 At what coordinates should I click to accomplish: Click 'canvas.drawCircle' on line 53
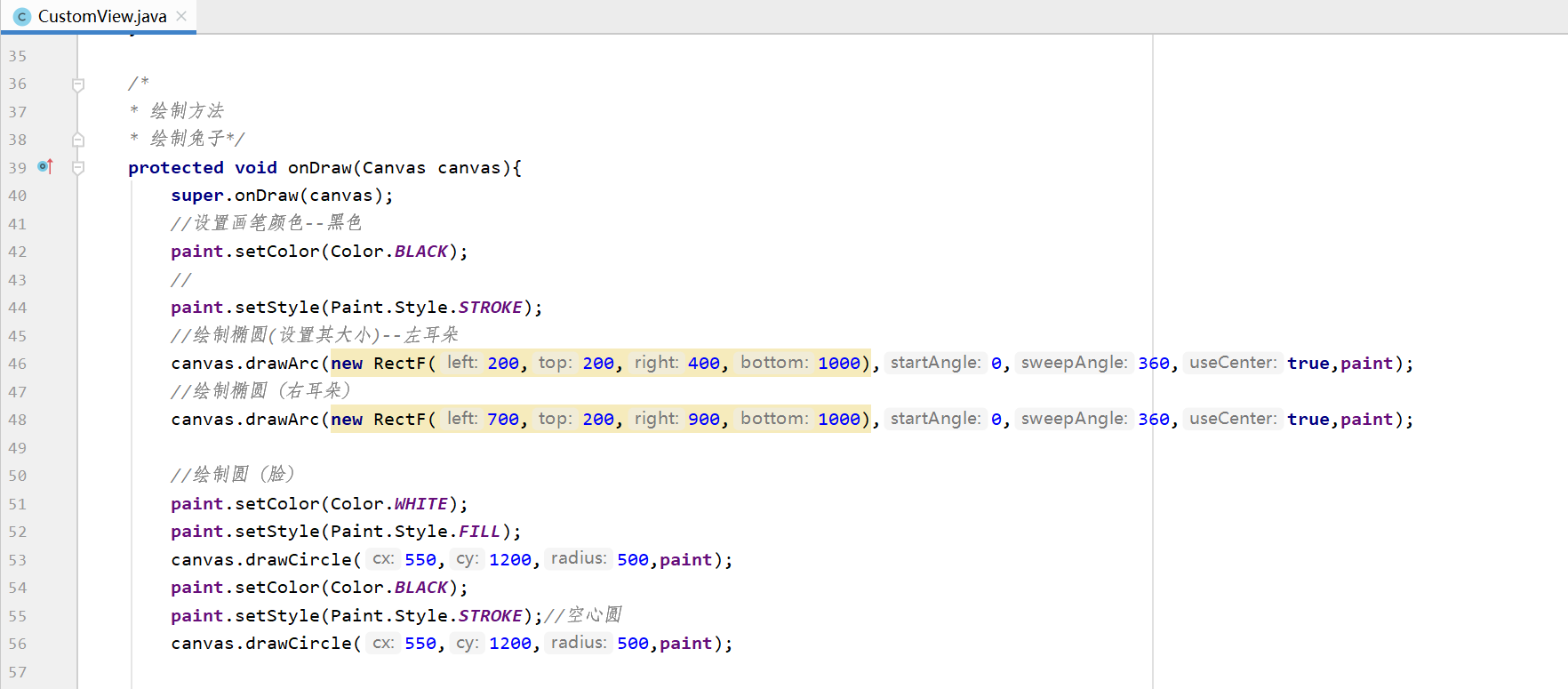click(261, 560)
